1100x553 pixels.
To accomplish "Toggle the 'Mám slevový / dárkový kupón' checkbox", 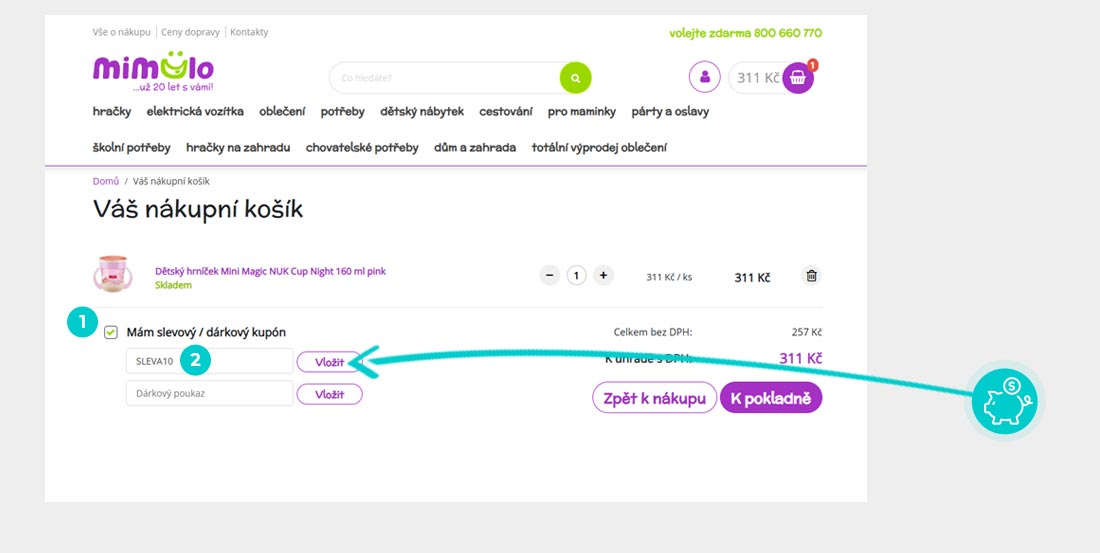I will (x=111, y=332).
